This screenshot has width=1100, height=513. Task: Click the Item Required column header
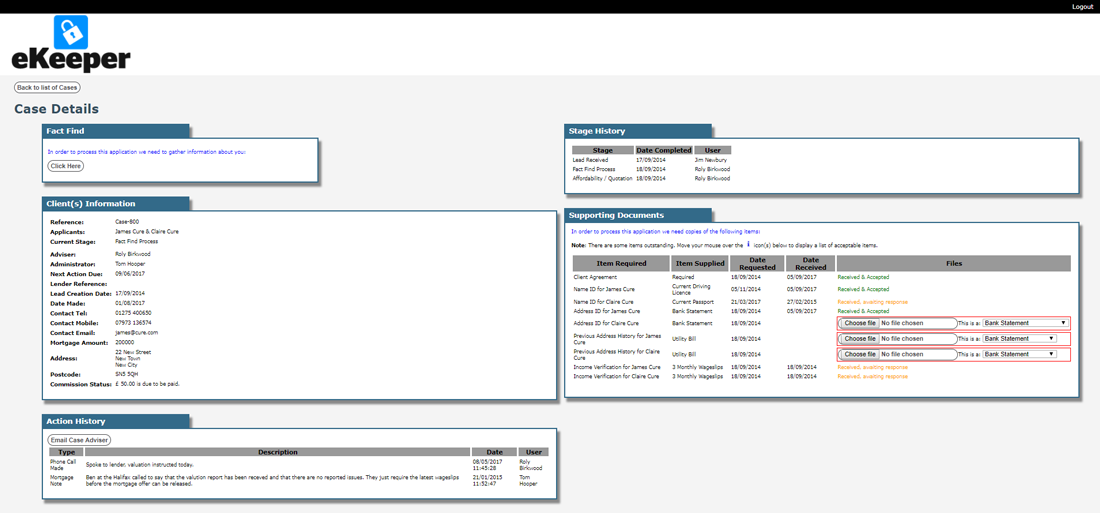(621, 263)
